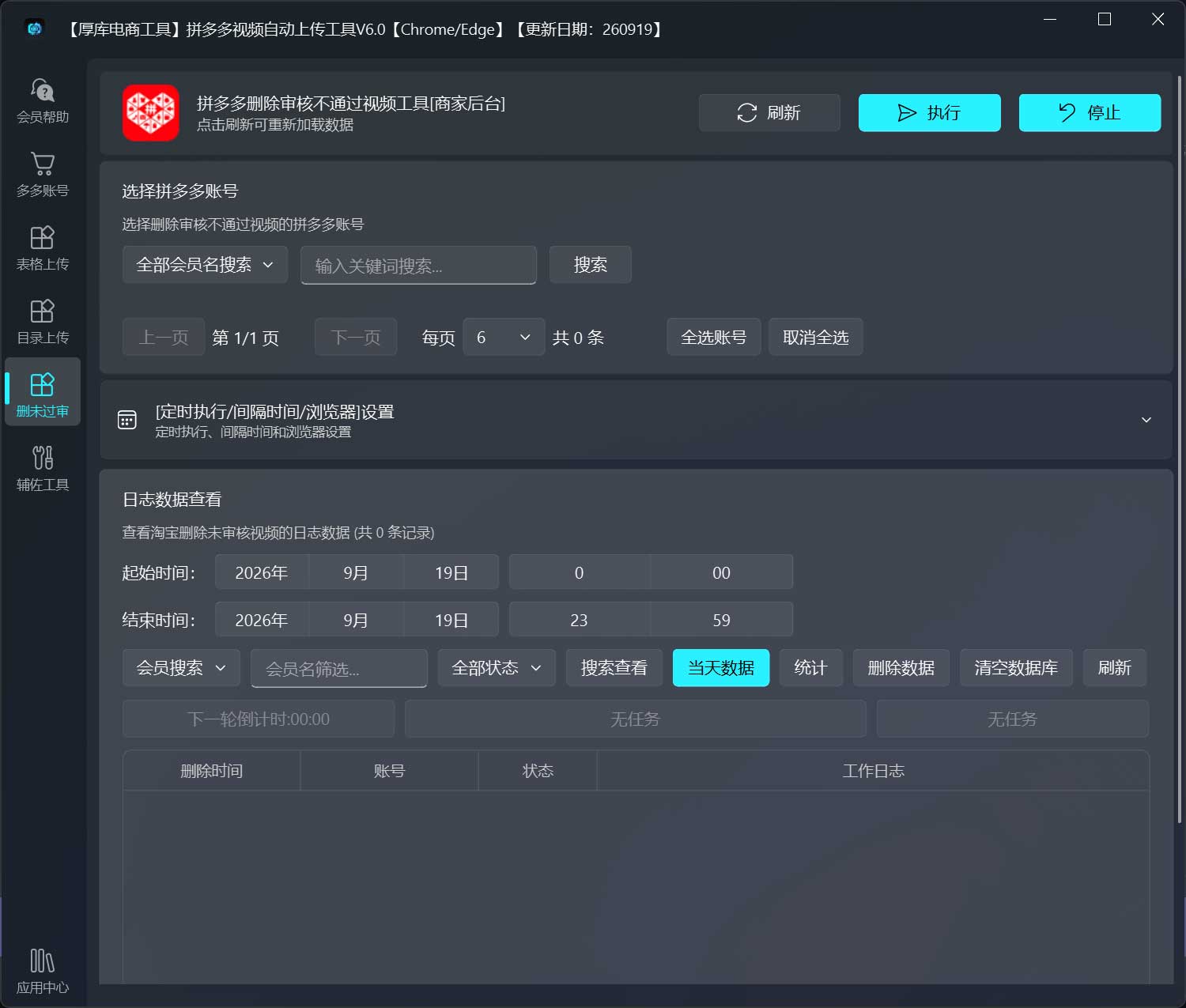The width and height of the screenshot is (1186, 1008).
Task: Go to 上一页 of accounts
Action: (x=164, y=338)
